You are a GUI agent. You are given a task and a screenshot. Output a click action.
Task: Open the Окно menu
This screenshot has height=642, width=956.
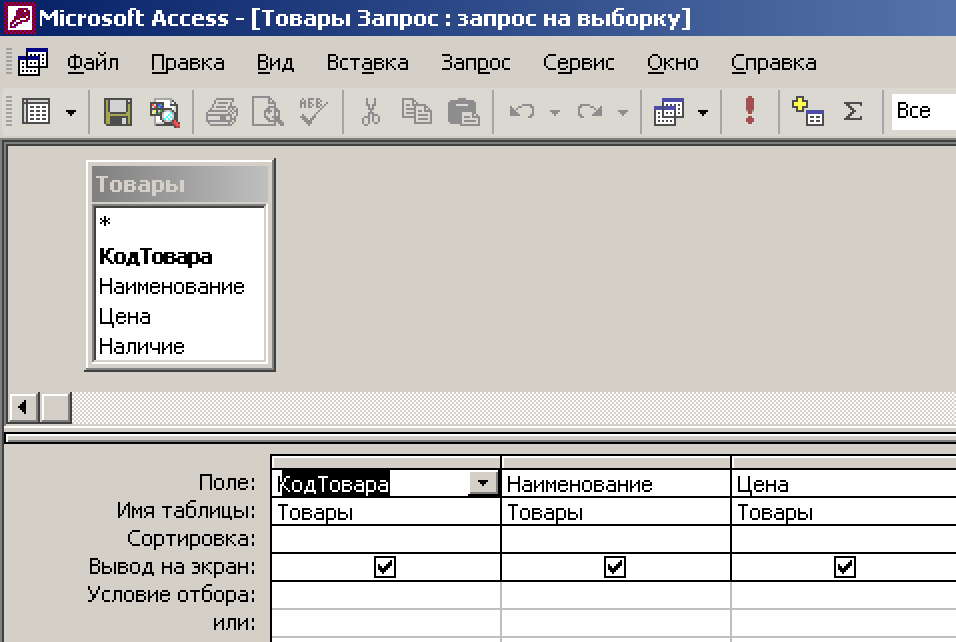point(672,63)
